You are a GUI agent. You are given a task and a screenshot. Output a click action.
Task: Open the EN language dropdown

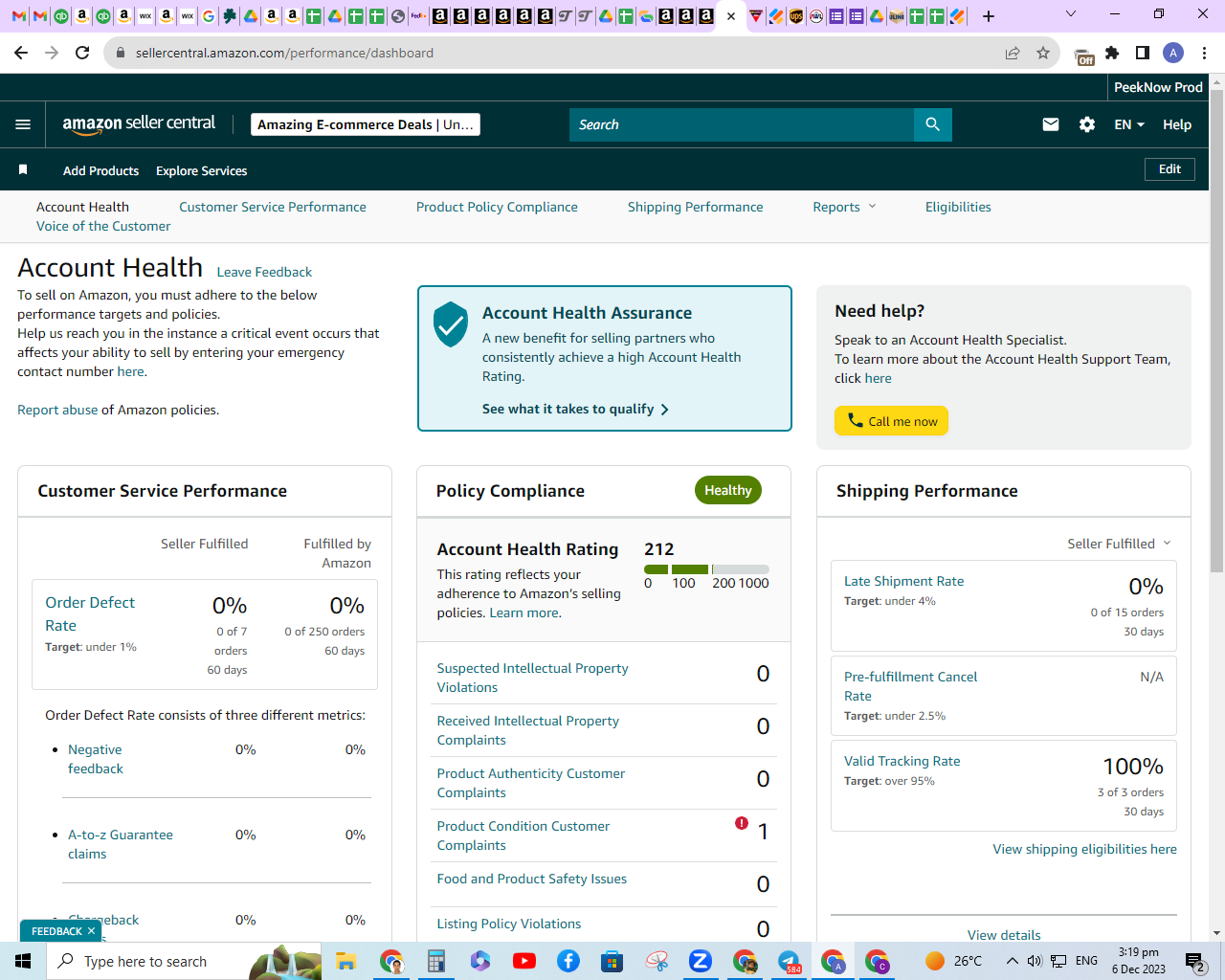tap(1129, 124)
